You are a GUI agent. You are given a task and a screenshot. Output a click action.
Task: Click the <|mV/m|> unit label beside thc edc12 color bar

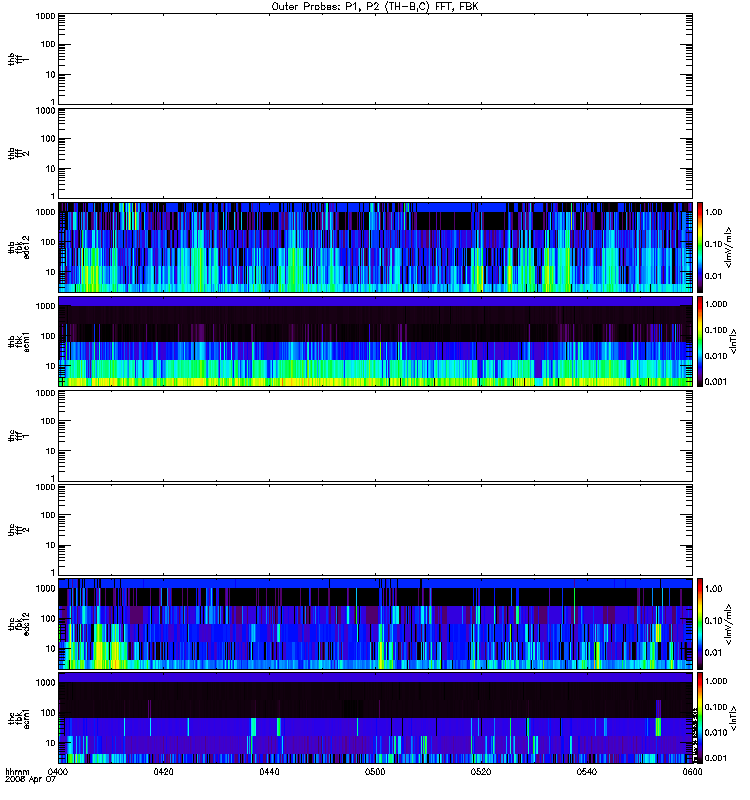pos(729,624)
